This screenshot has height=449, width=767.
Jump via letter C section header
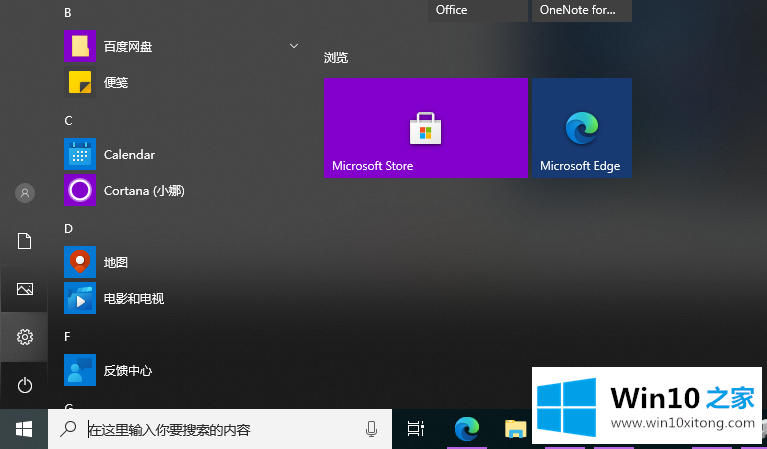tap(68, 120)
